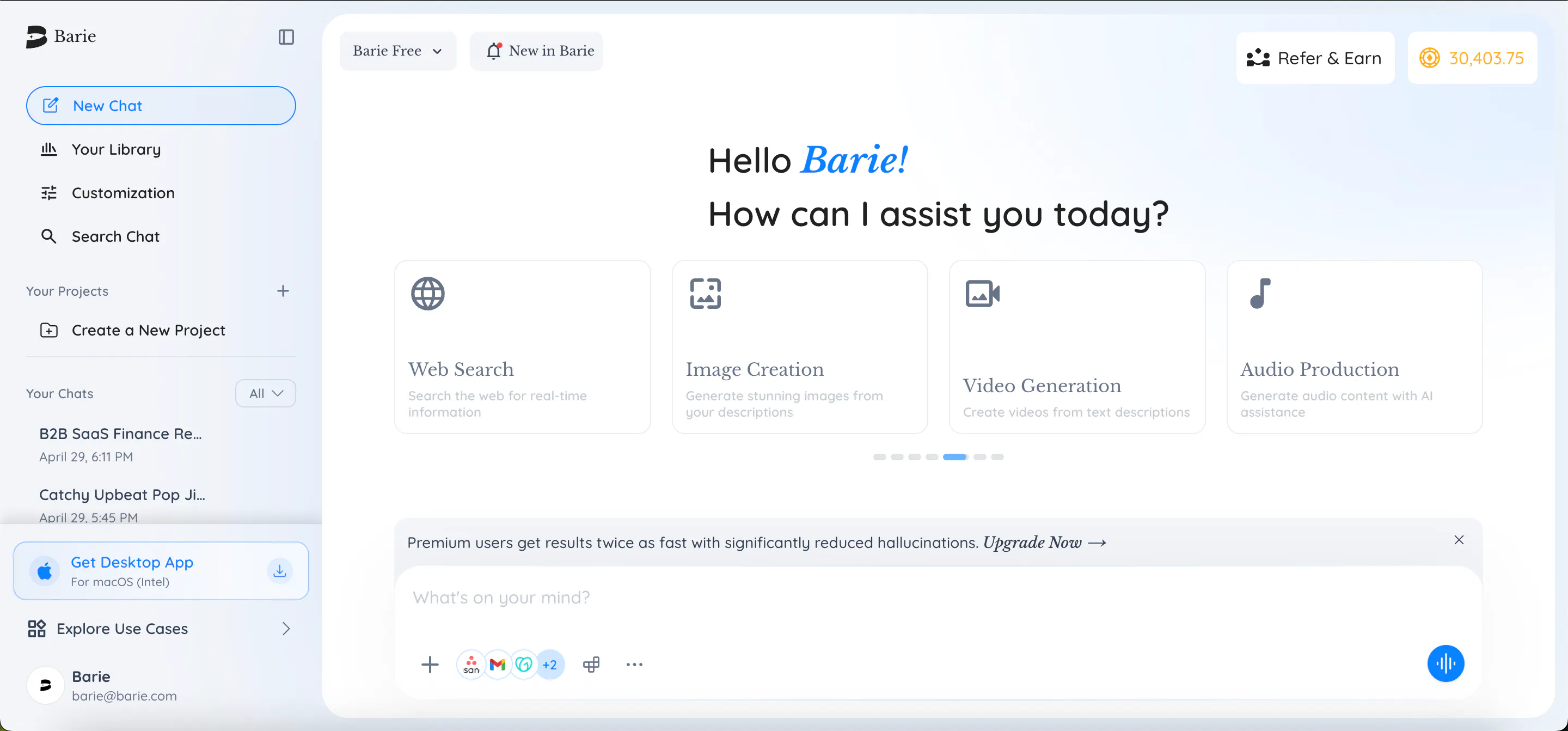Click the Asana integration icon
Image resolution: width=1568 pixels, height=731 pixels.
pyautogui.click(x=471, y=664)
